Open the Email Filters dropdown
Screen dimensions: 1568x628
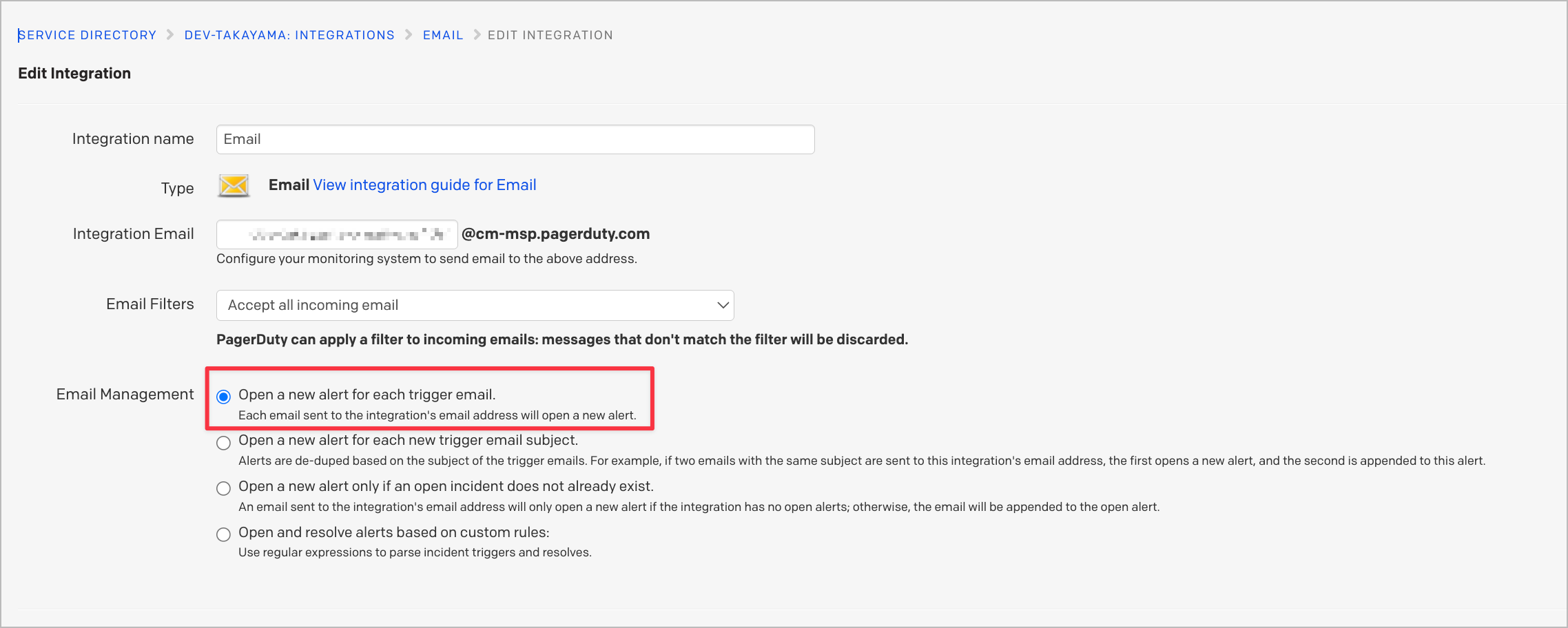tap(475, 305)
